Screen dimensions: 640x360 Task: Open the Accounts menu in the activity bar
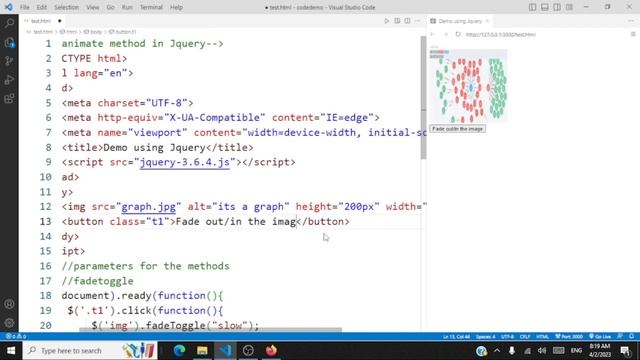9,304
